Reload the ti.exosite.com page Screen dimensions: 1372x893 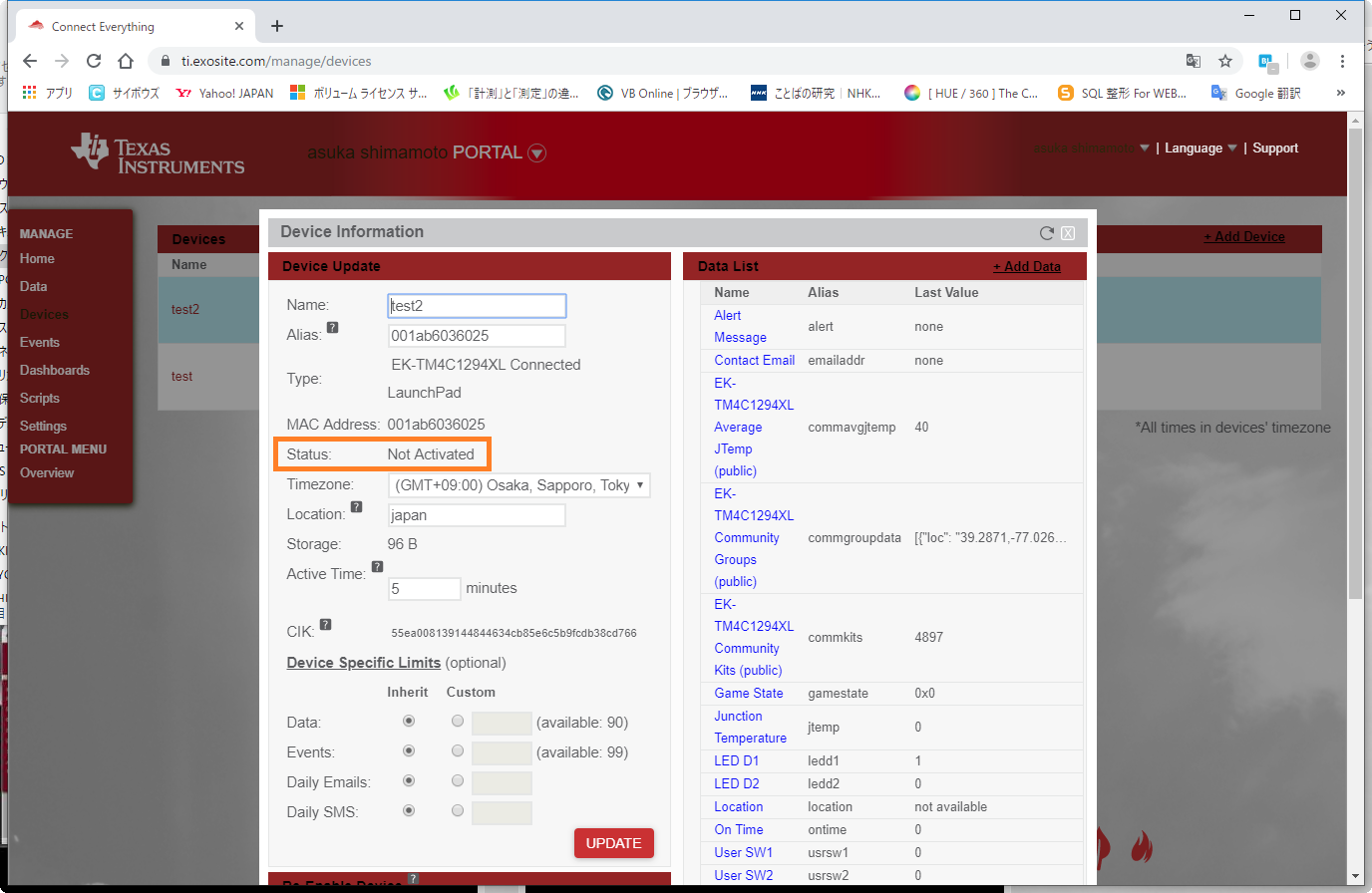tap(94, 61)
